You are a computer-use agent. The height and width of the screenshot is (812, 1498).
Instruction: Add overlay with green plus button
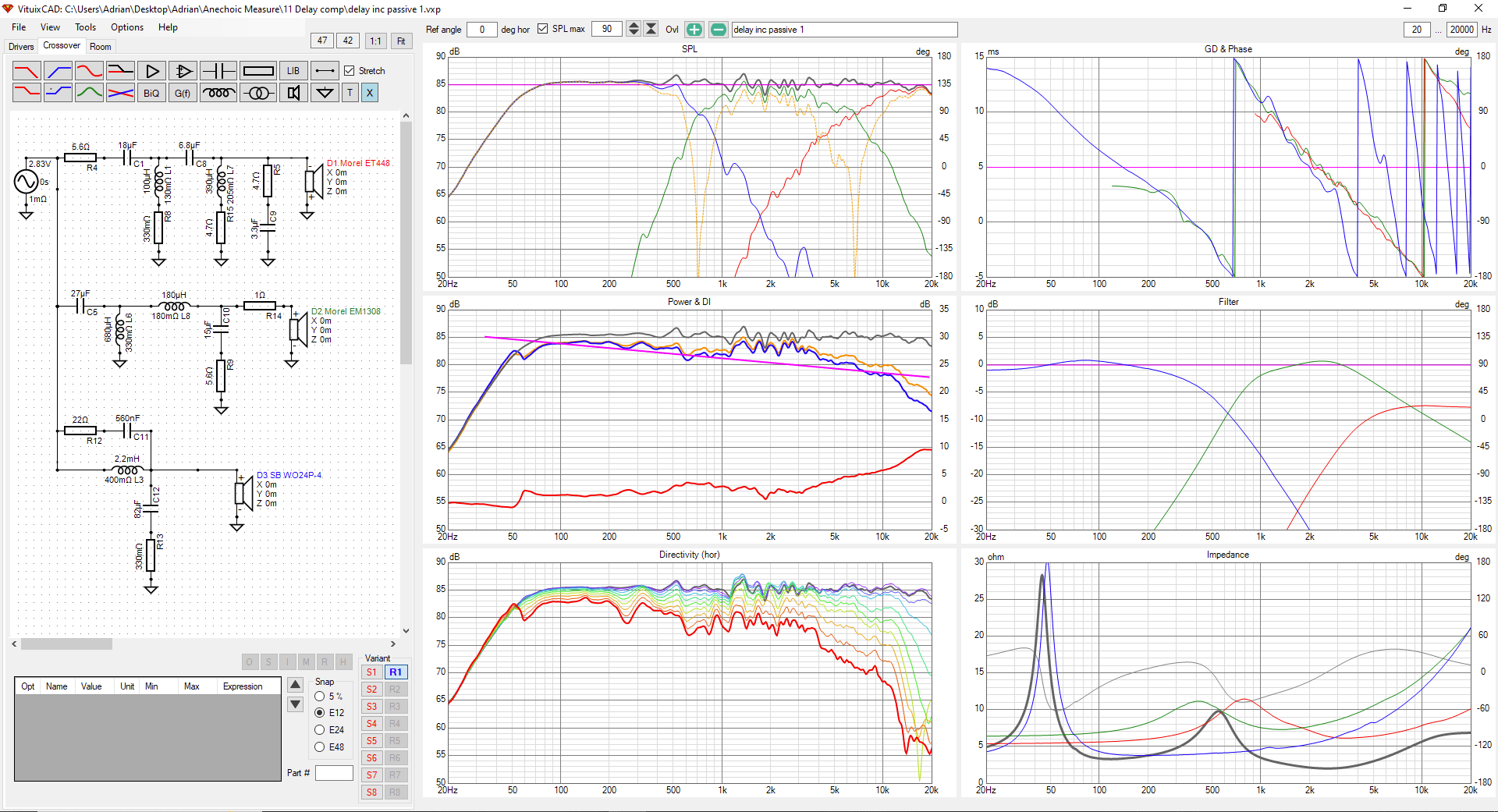click(694, 30)
